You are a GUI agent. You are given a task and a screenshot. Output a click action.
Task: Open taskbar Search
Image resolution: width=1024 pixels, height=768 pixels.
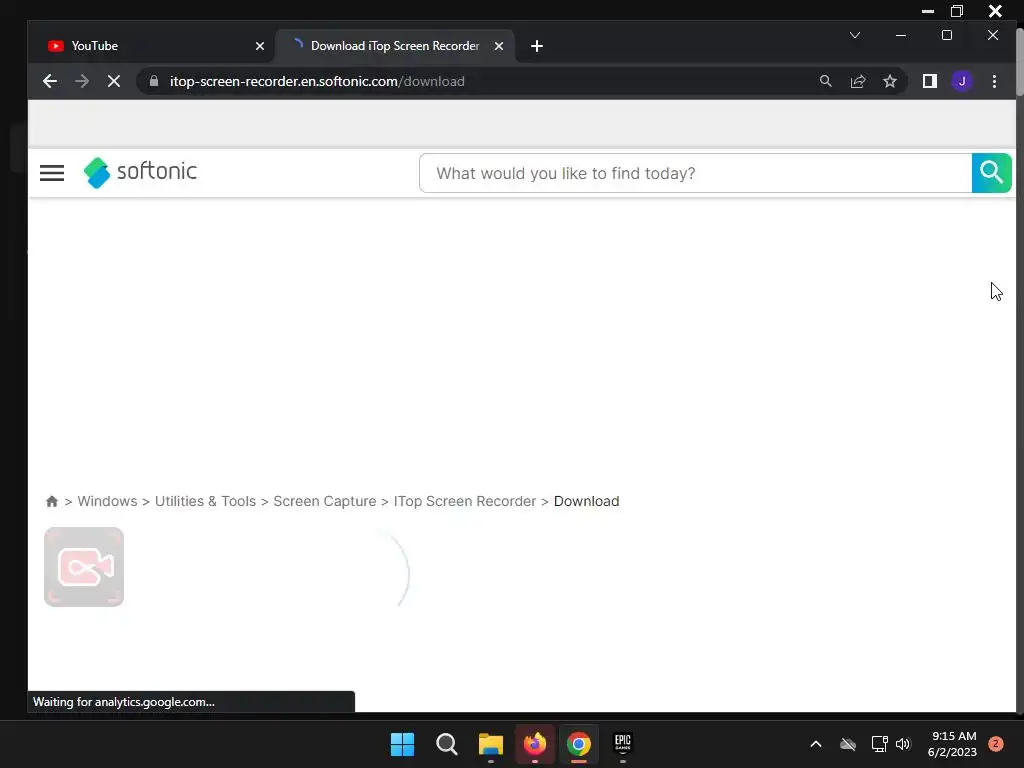click(x=447, y=744)
